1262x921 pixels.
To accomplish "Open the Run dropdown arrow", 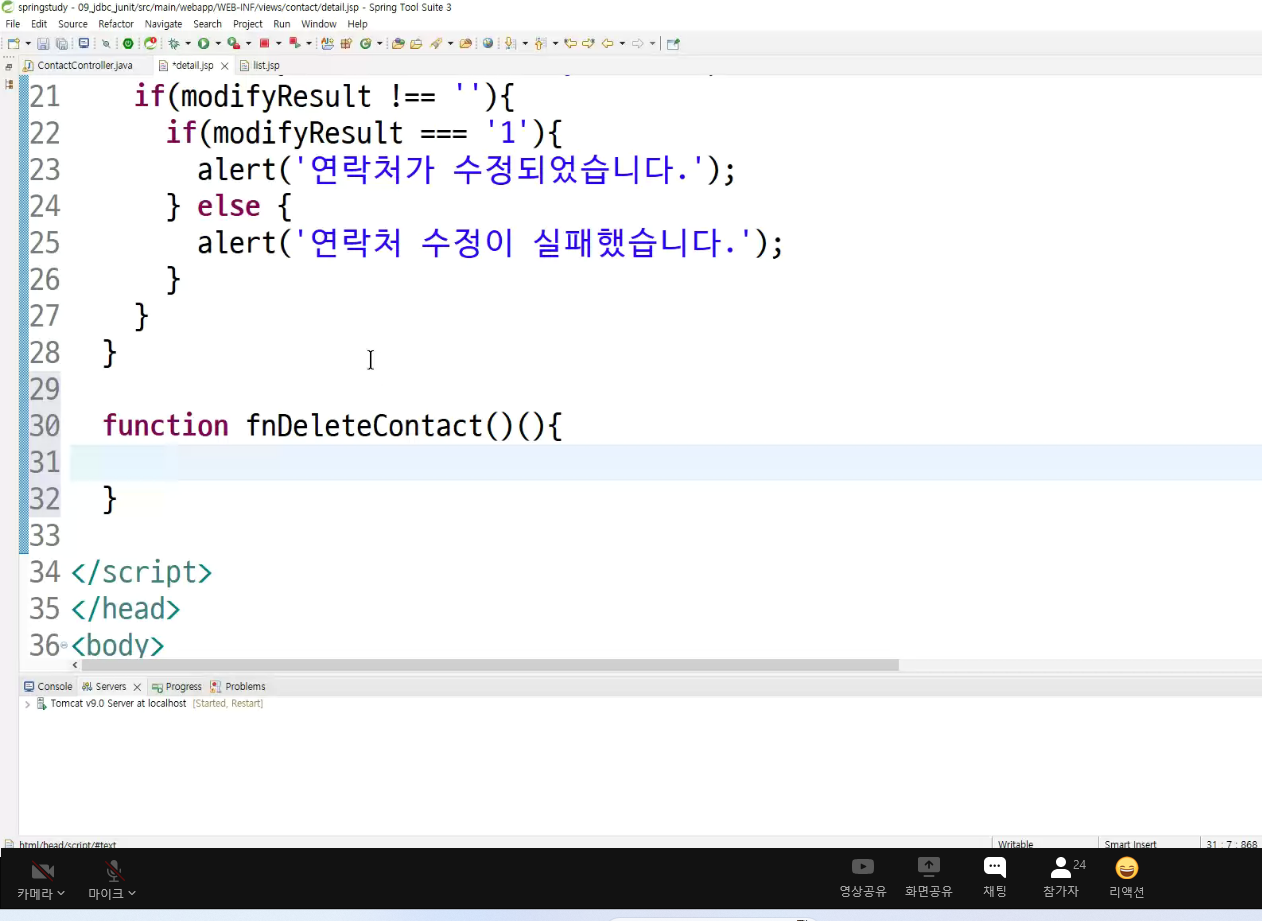I will [x=217, y=44].
